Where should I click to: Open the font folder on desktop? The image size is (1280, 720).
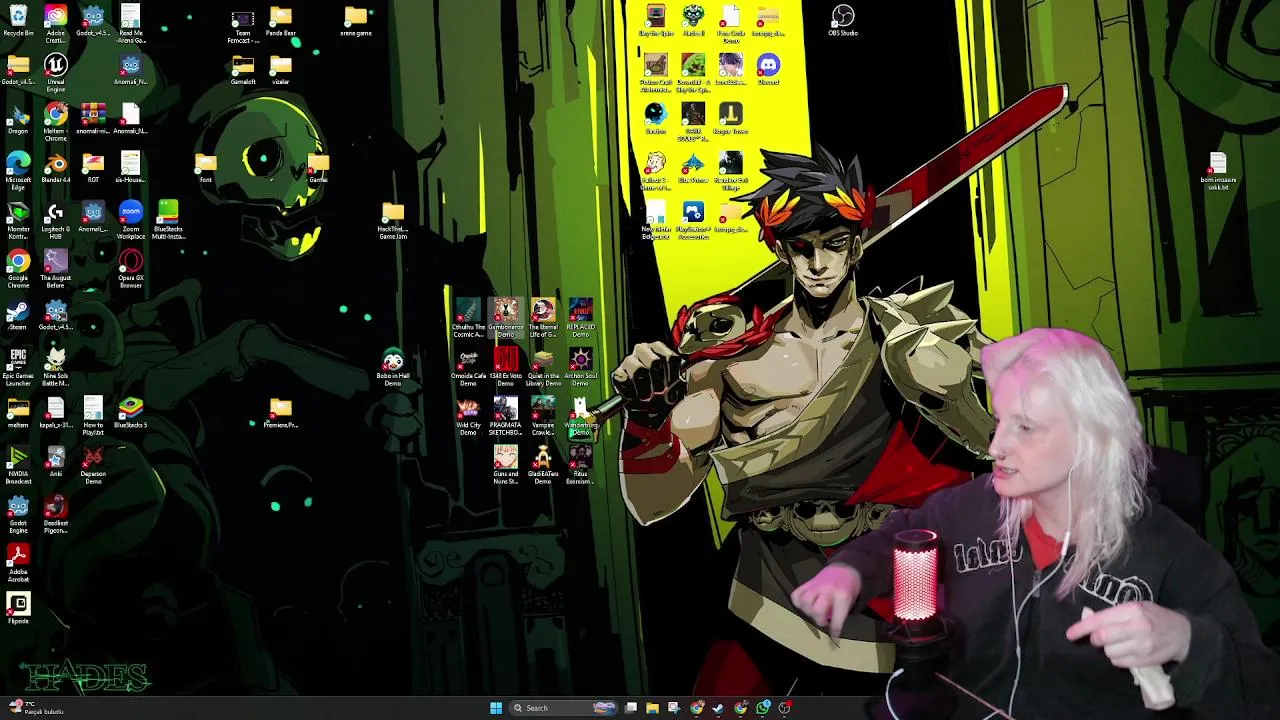[206, 168]
